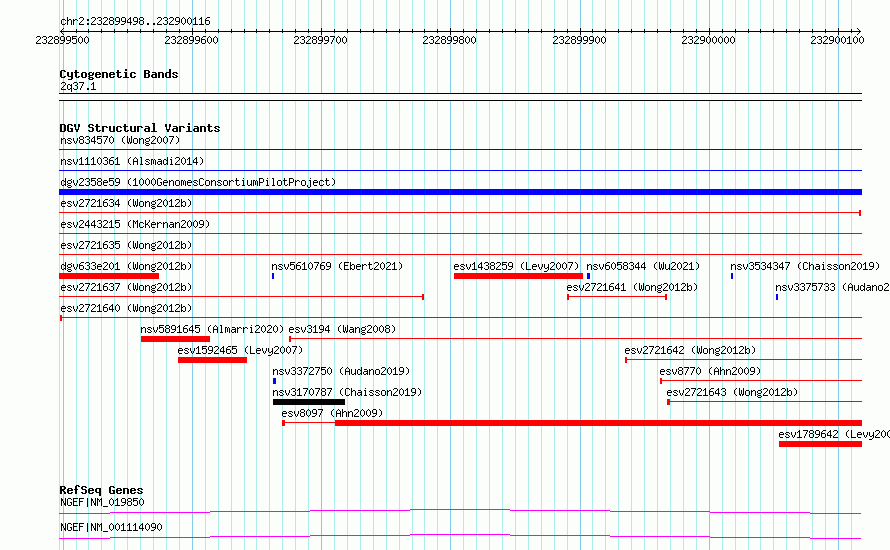Select esv2721643 (Wong2012b) label
The height and width of the screenshot is (550, 890).
coord(732,392)
